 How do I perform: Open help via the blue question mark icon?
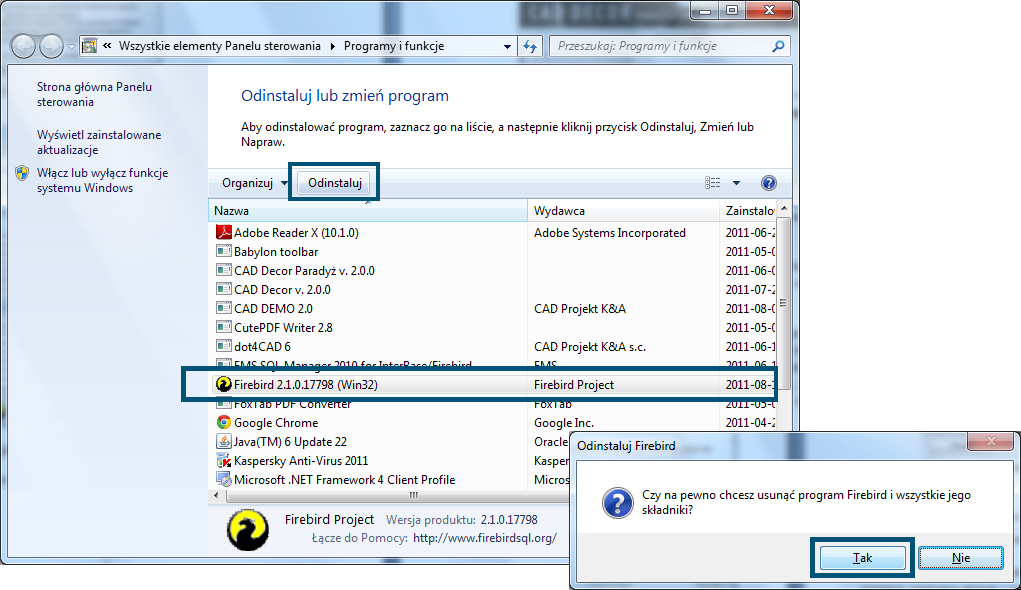tap(768, 183)
